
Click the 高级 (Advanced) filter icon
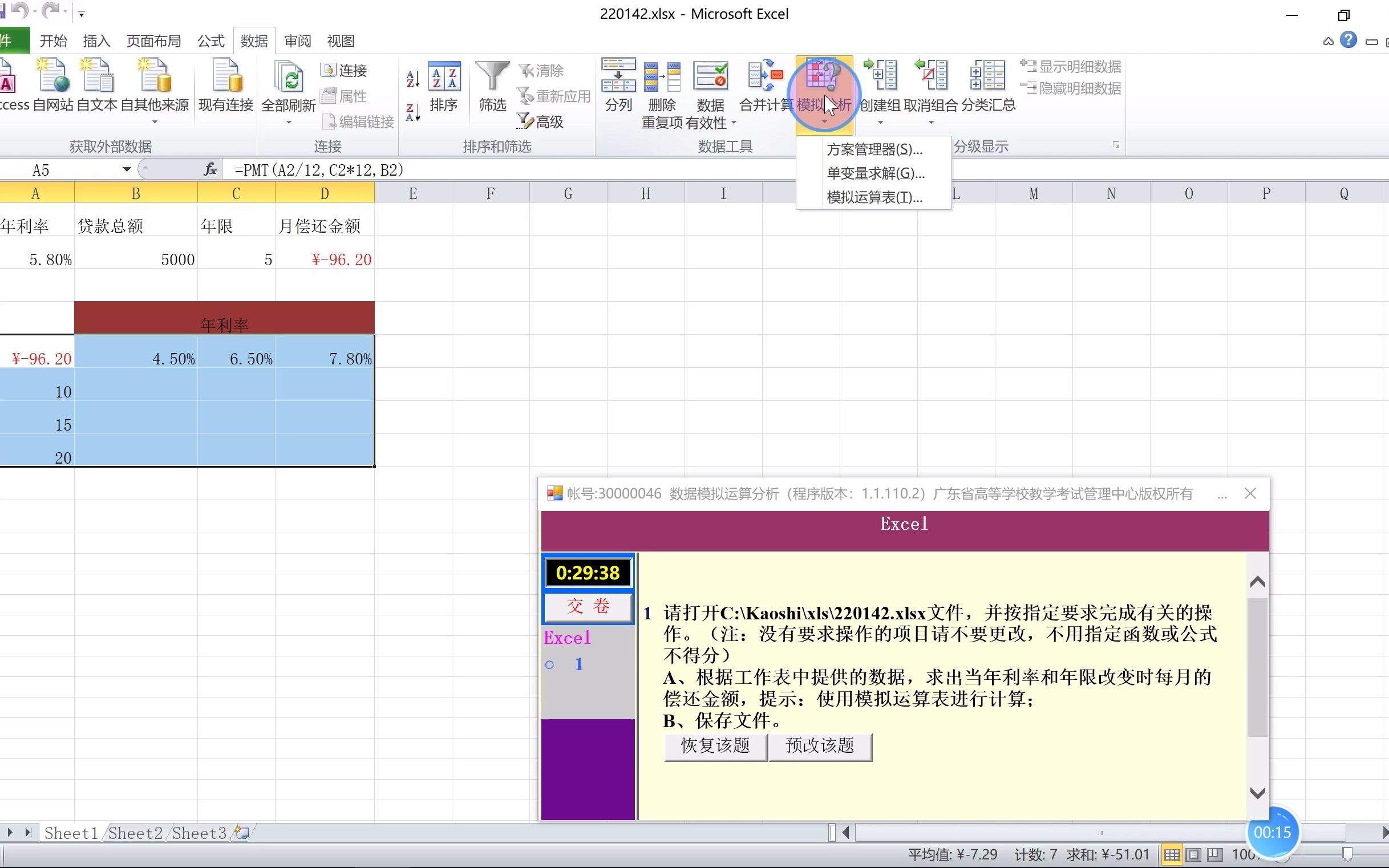click(x=540, y=121)
